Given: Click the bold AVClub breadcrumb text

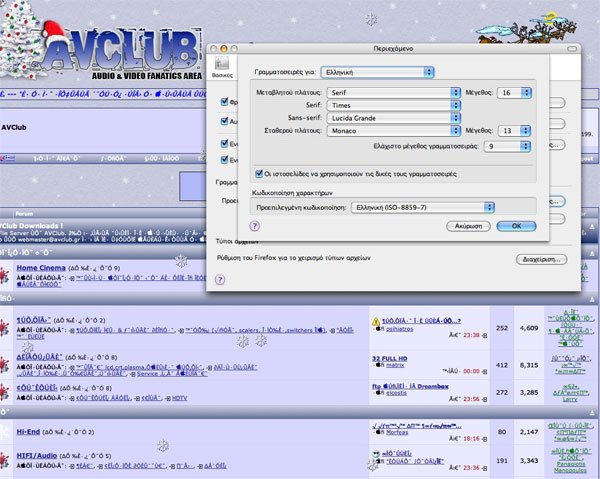Looking at the screenshot, I should [x=14, y=127].
